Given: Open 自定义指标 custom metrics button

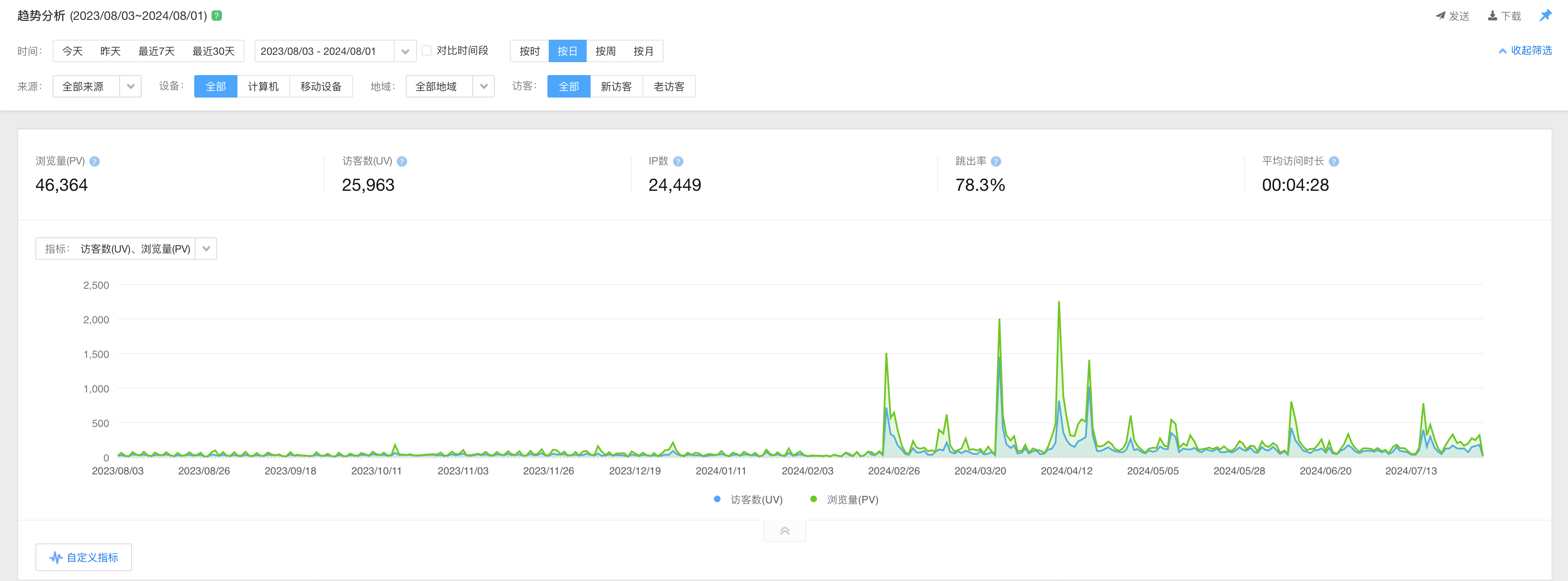Looking at the screenshot, I should pos(84,557).
